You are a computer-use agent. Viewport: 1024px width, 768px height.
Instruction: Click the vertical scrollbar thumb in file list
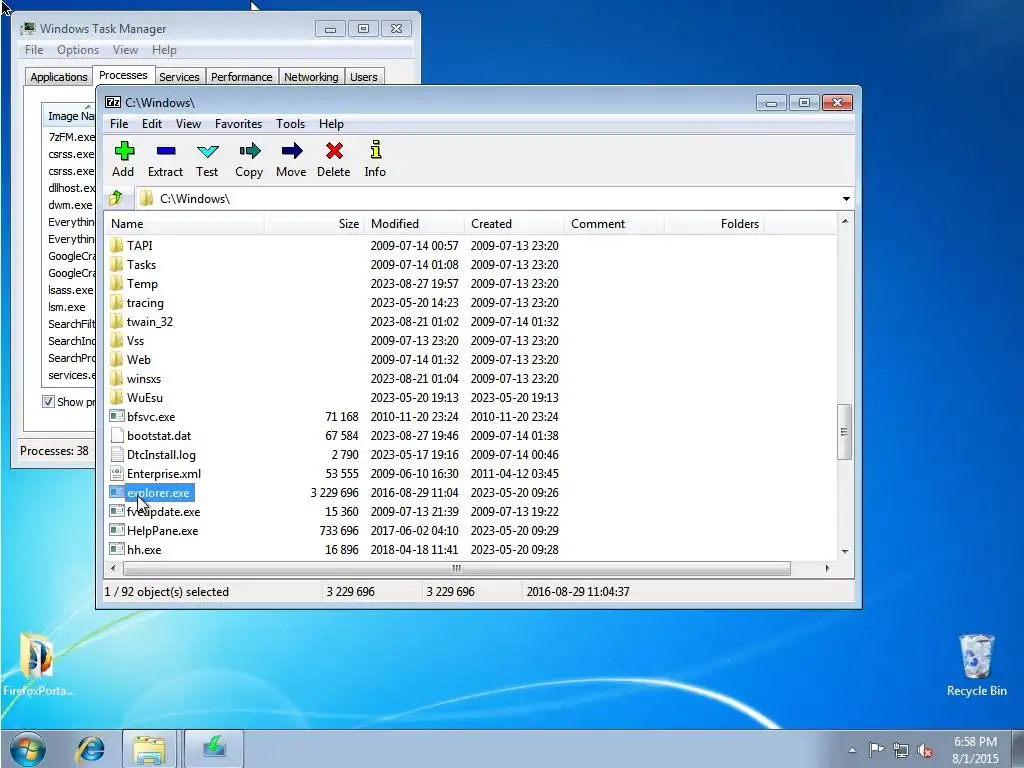[844, 431]
